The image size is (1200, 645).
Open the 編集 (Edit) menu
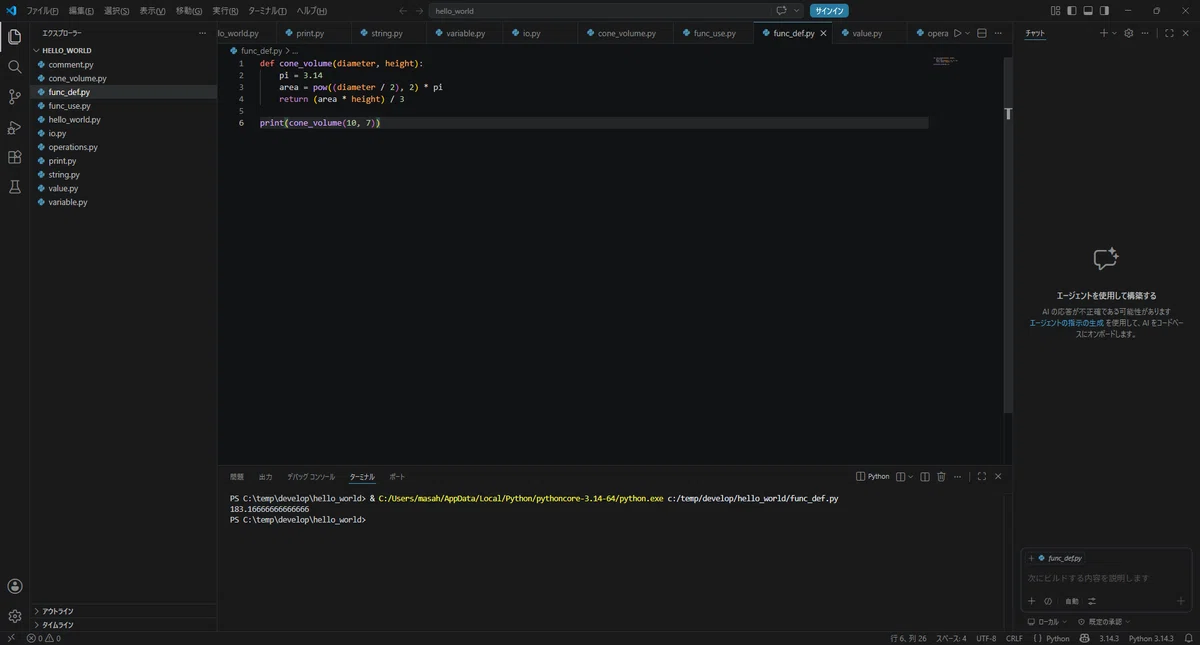pos(81,11)
